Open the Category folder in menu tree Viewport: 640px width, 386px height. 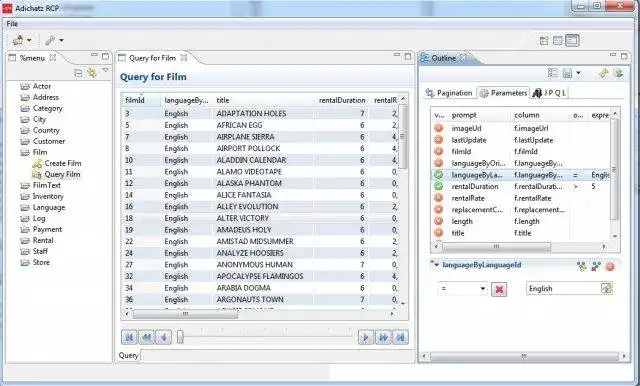47,108
